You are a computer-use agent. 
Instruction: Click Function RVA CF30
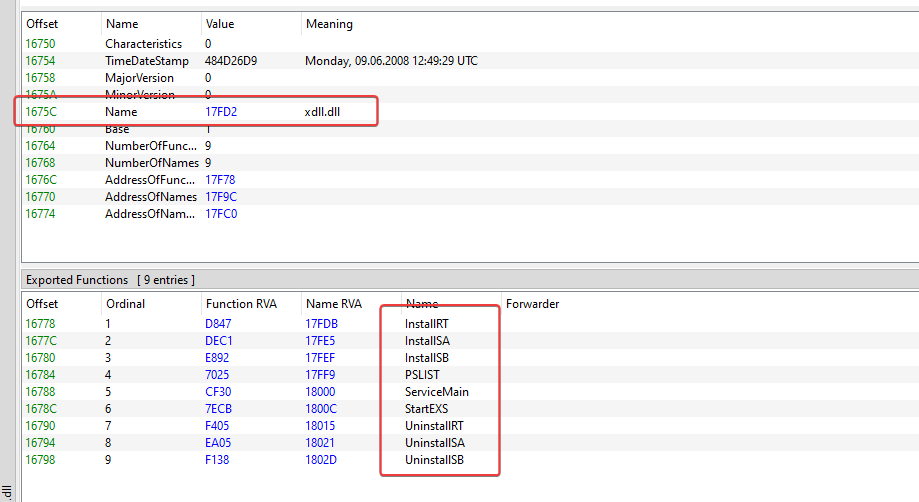218,392
